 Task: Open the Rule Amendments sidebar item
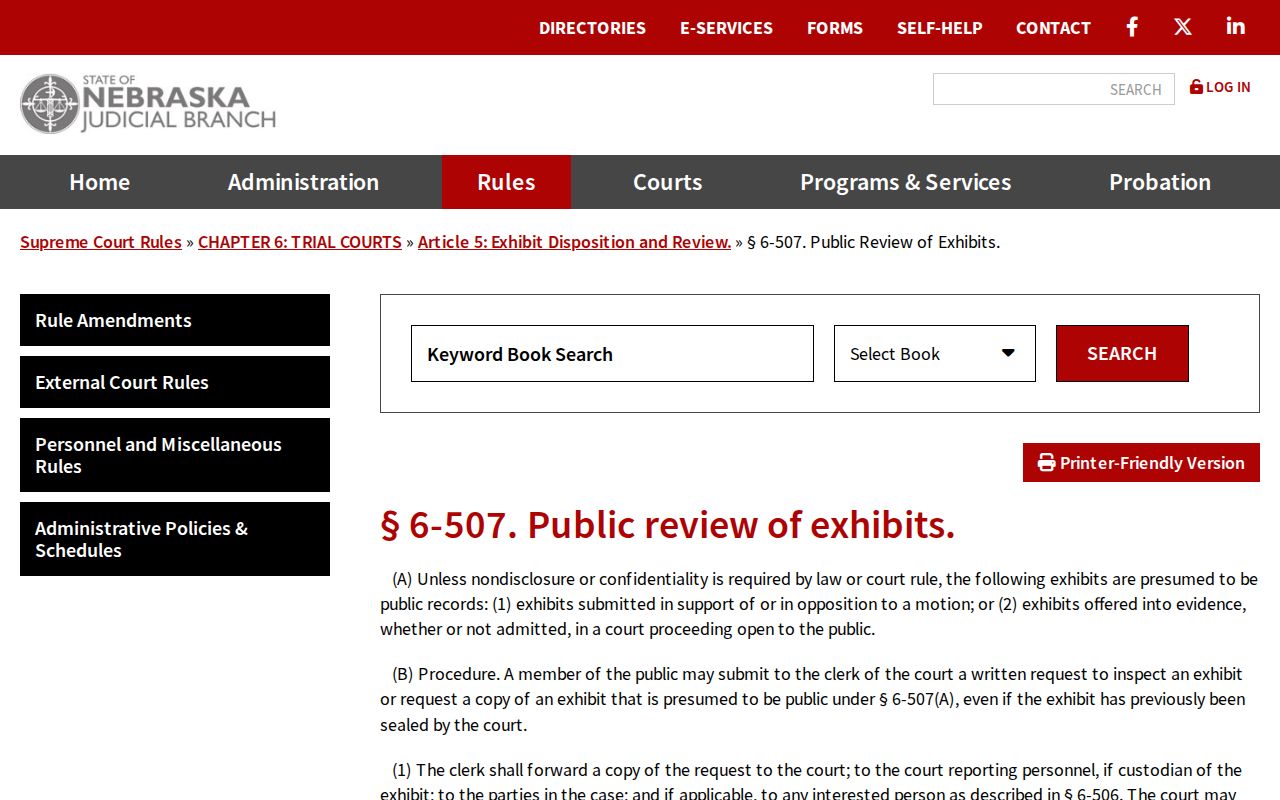pyautogui.click(x=175, y=320)
